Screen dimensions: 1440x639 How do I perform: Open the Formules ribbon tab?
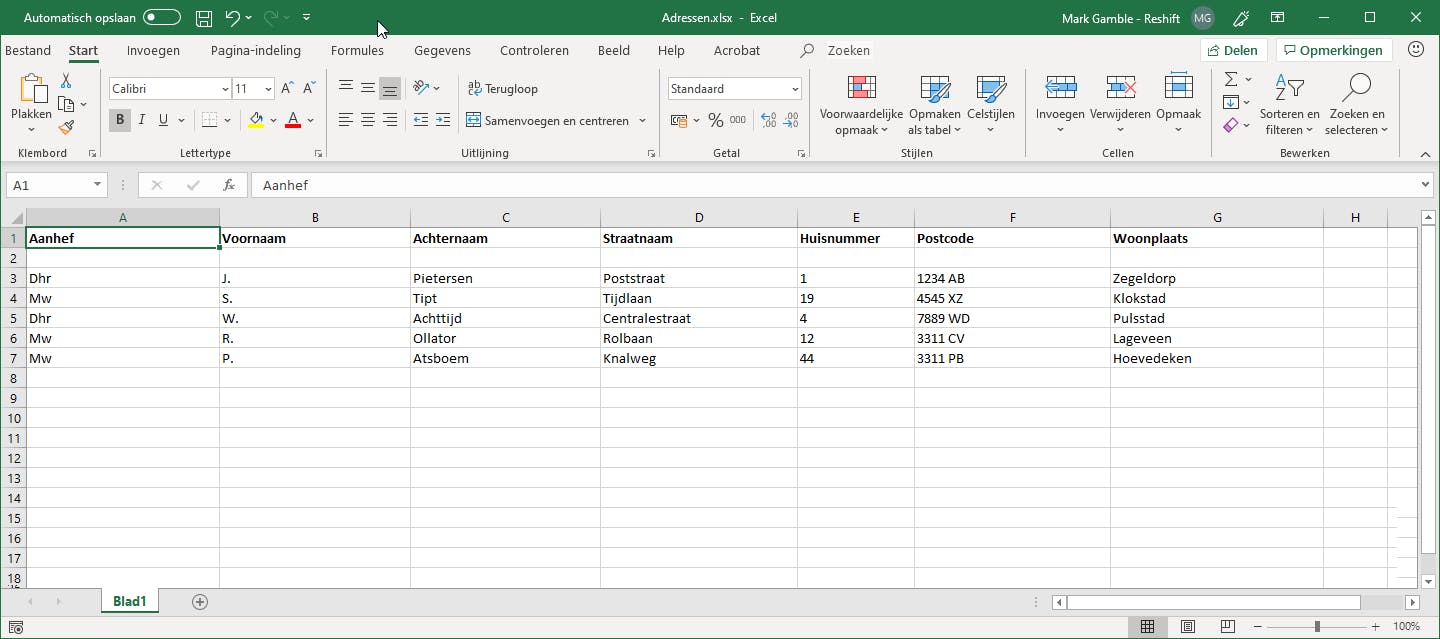(357, 51)
